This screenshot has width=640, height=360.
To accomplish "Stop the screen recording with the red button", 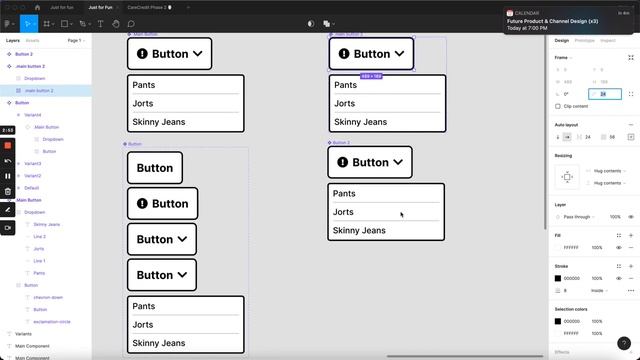I will (8, 145).
